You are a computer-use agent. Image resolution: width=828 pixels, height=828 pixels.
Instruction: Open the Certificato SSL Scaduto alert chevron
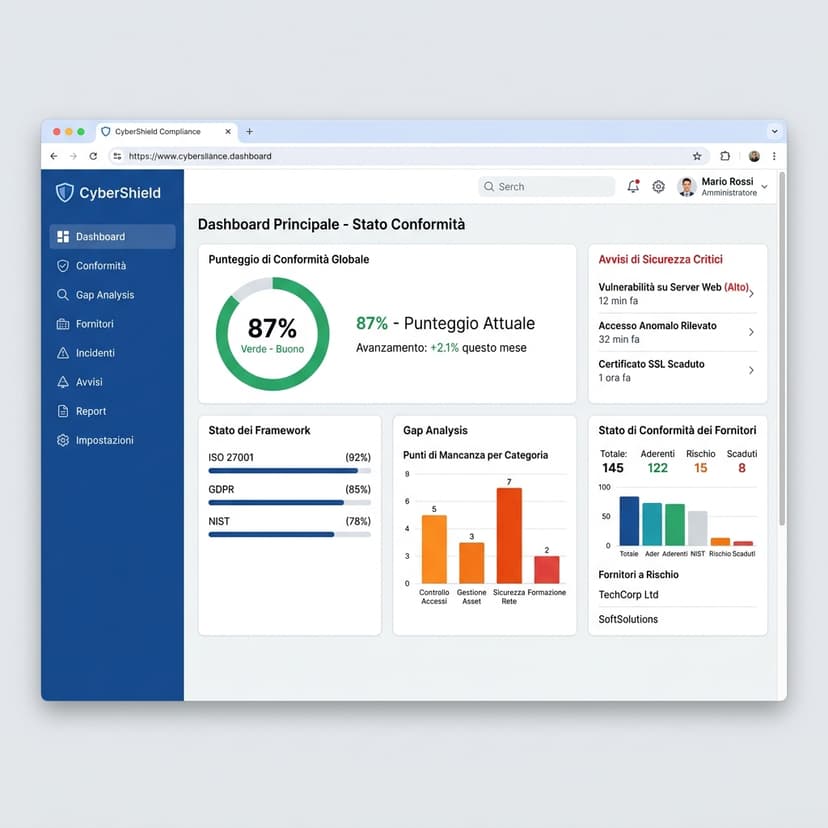751,371
